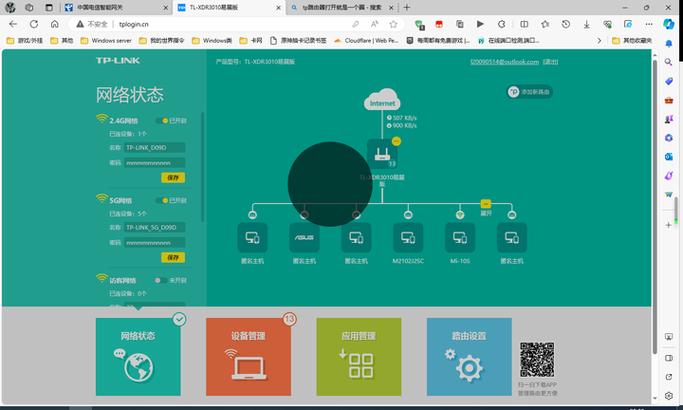683x410 pixels.
Task: Click the page vertical scrollbar
Action: [654, 207]
